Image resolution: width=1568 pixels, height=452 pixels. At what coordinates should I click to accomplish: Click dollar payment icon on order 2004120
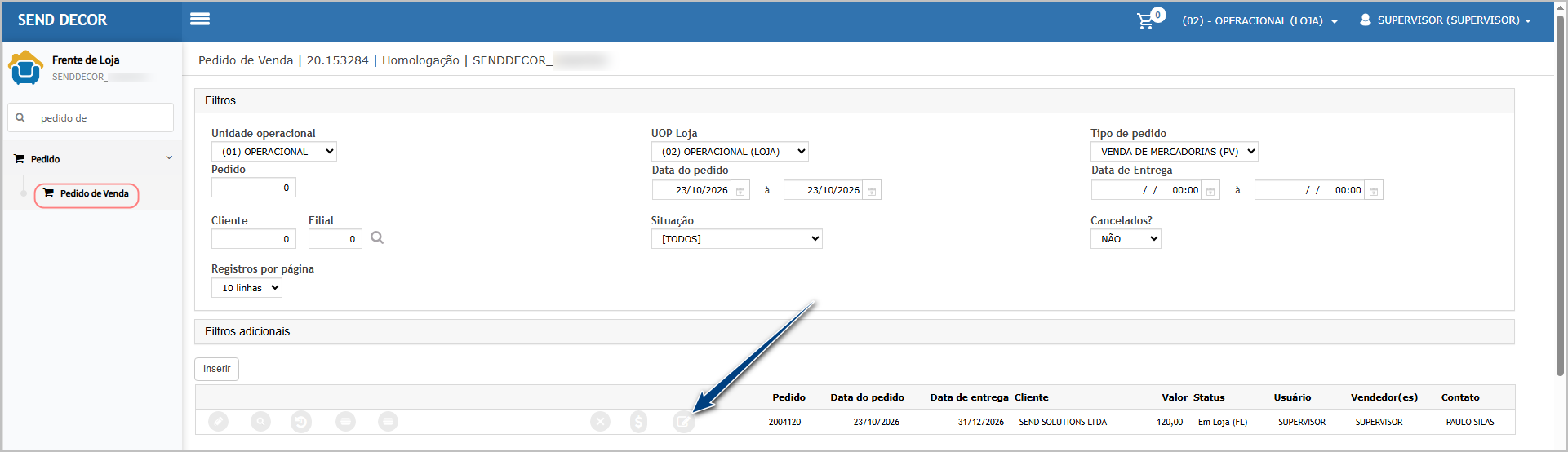[639, 422]
